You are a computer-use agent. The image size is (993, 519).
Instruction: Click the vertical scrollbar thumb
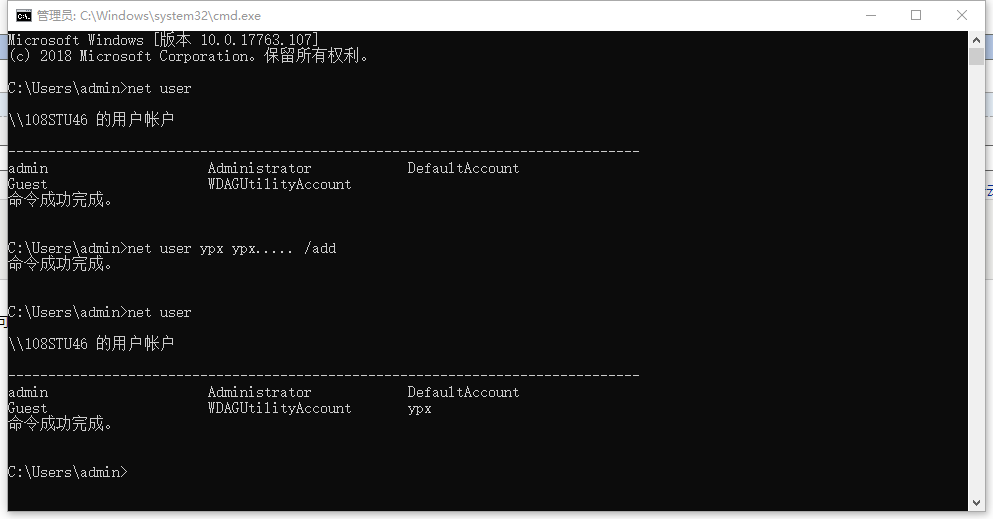click(976, 56)
